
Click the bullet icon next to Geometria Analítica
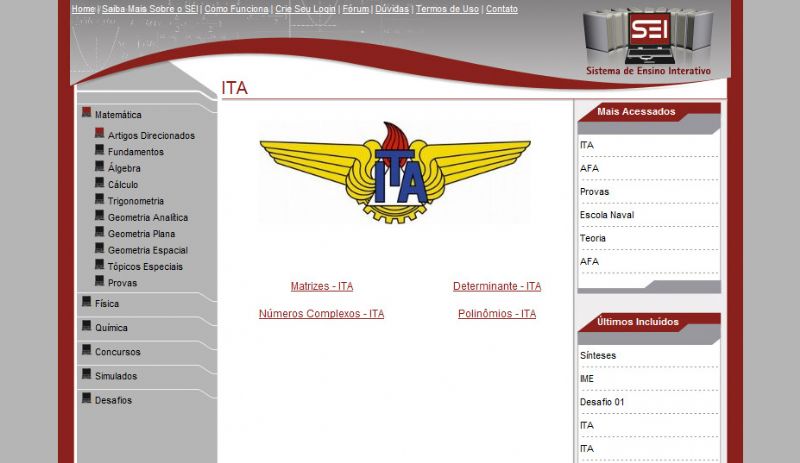(99, 215)
